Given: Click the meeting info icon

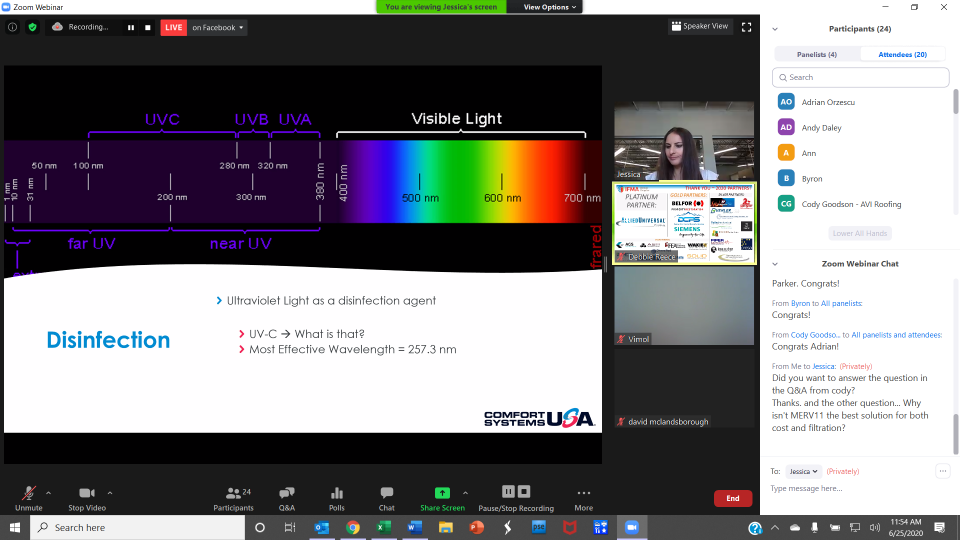Looking at the screenshot, I should [x=12, y=28].
